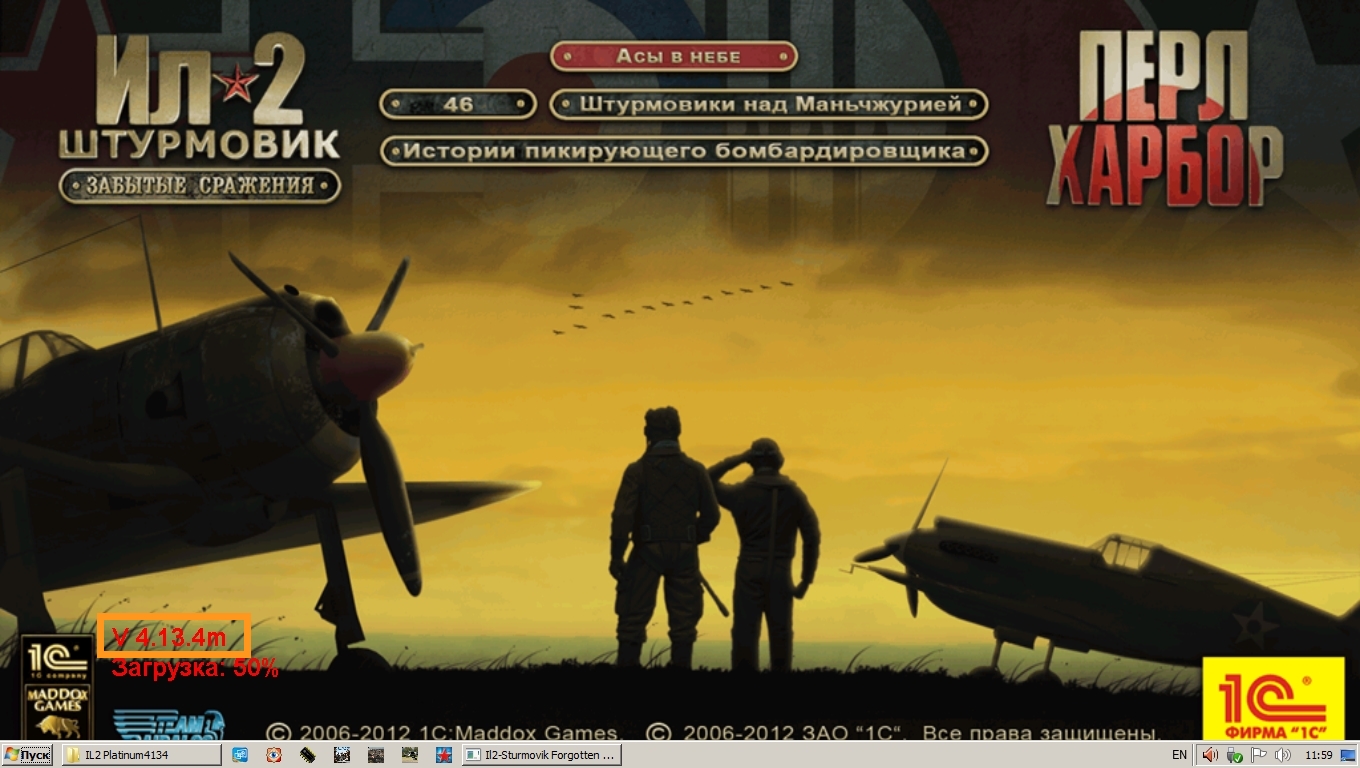The height and width of the screenshot is (768, 1360).
Task: Switch to IL2 Platinum4134 folder window
Action: pos(141,754)
